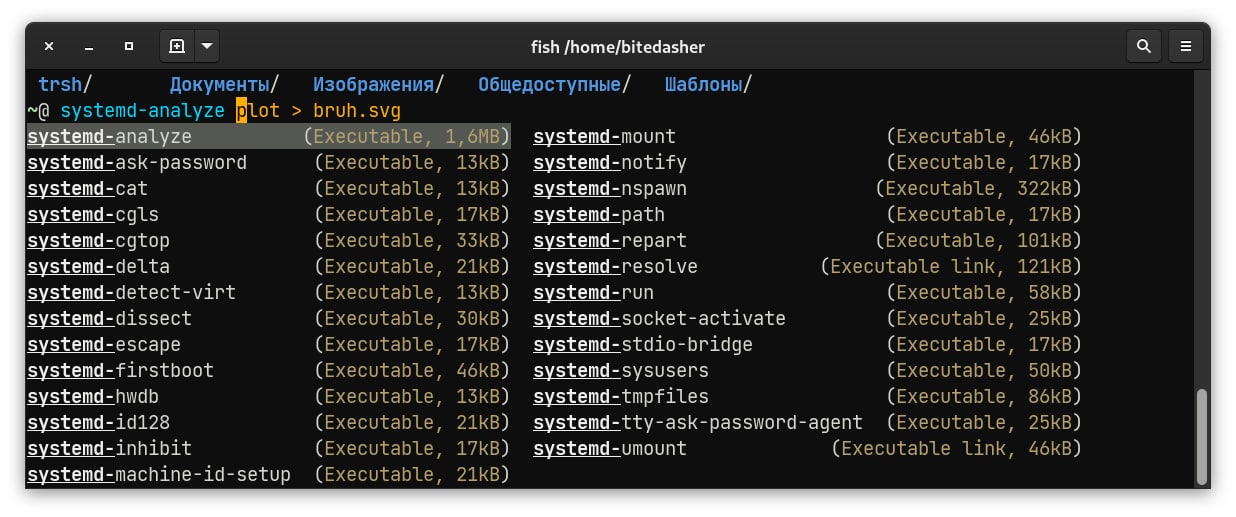Click the Общедоступные/ directory name
1236x517 pixels.
555,85
